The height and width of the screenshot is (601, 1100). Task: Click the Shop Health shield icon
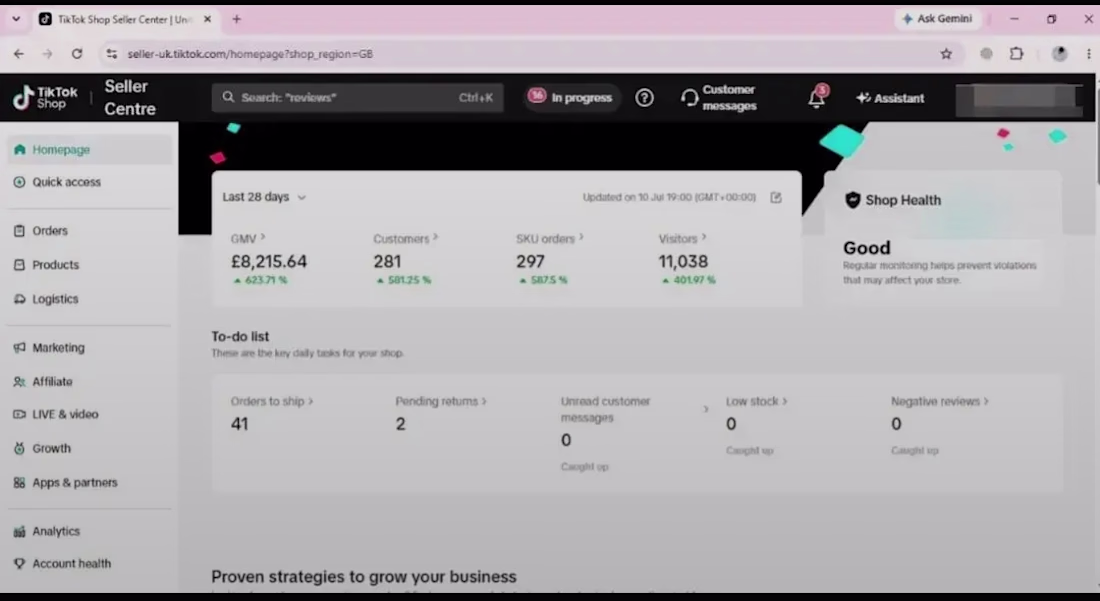click(852, 200)
